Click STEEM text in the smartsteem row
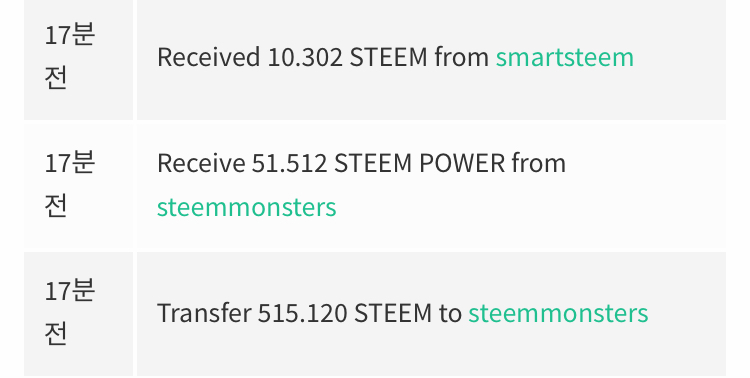The height and width of the screenshot is (378, 750). click(x=388, y=57)
